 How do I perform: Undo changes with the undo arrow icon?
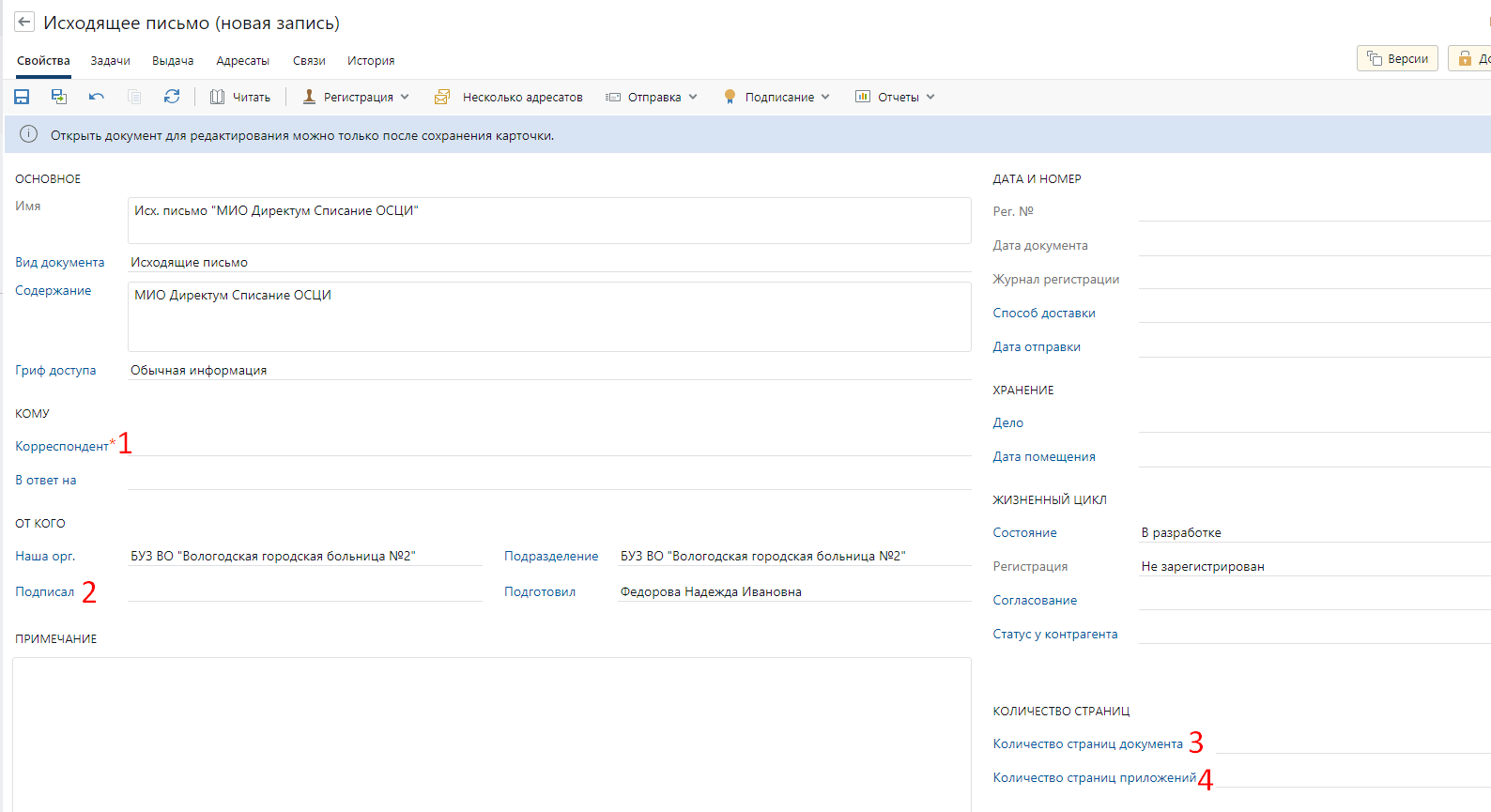click(x=96, y=97)
